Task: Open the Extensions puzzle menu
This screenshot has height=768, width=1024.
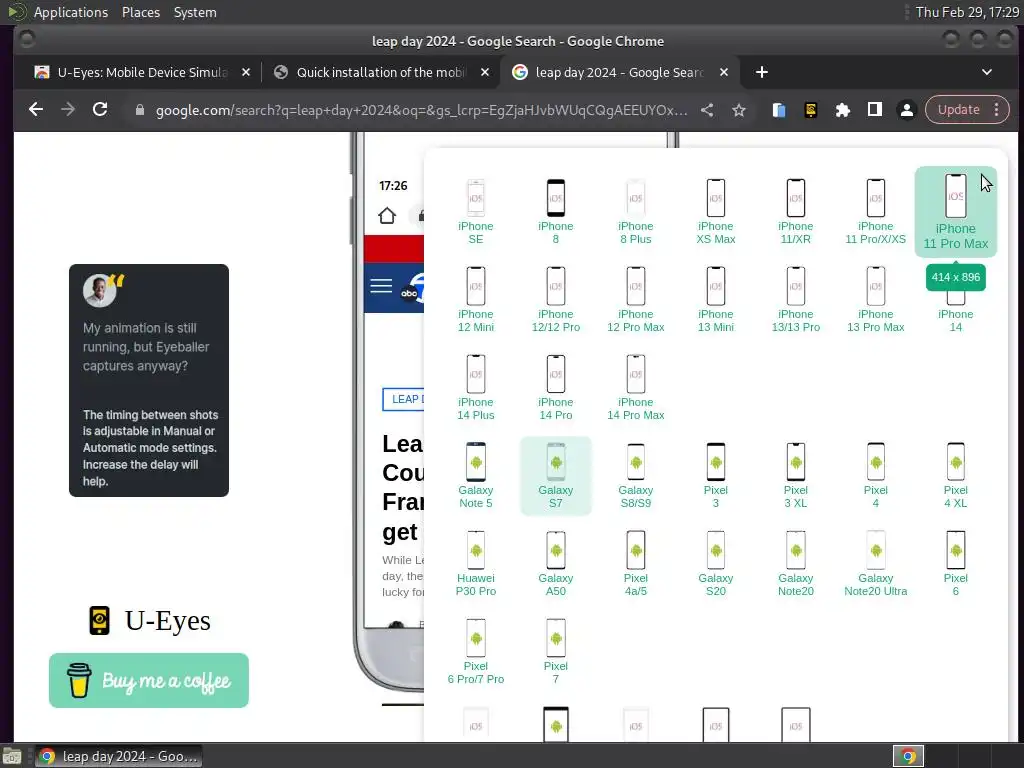Action: [842, 110]
